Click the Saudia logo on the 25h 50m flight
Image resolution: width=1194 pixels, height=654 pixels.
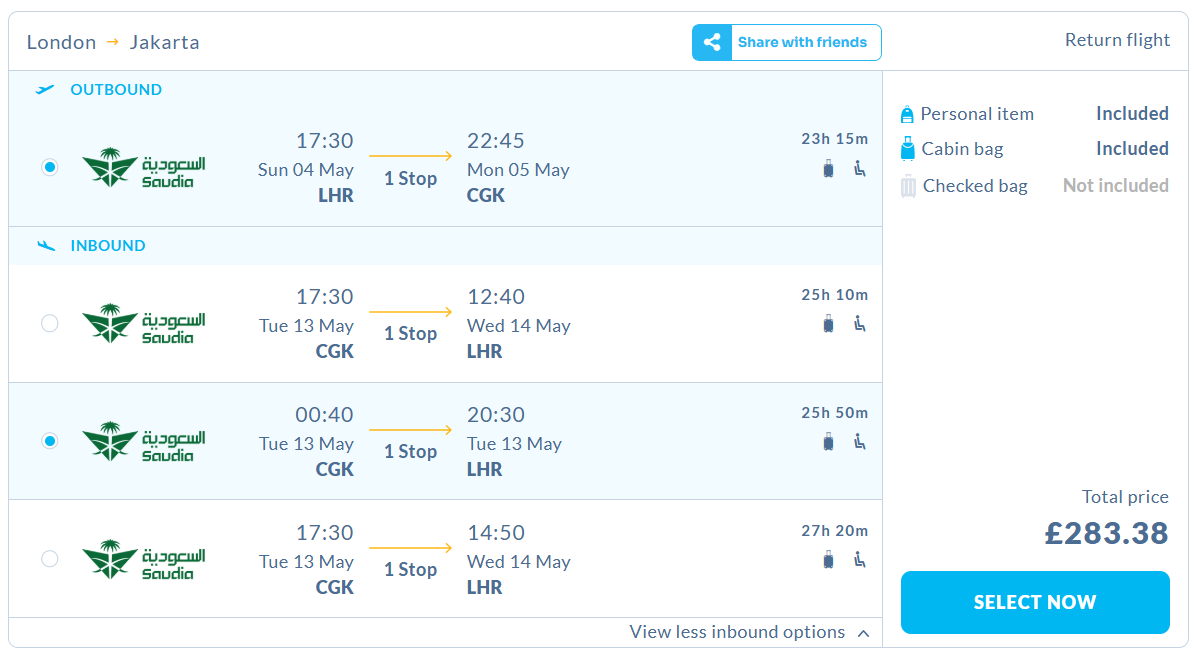144,441
